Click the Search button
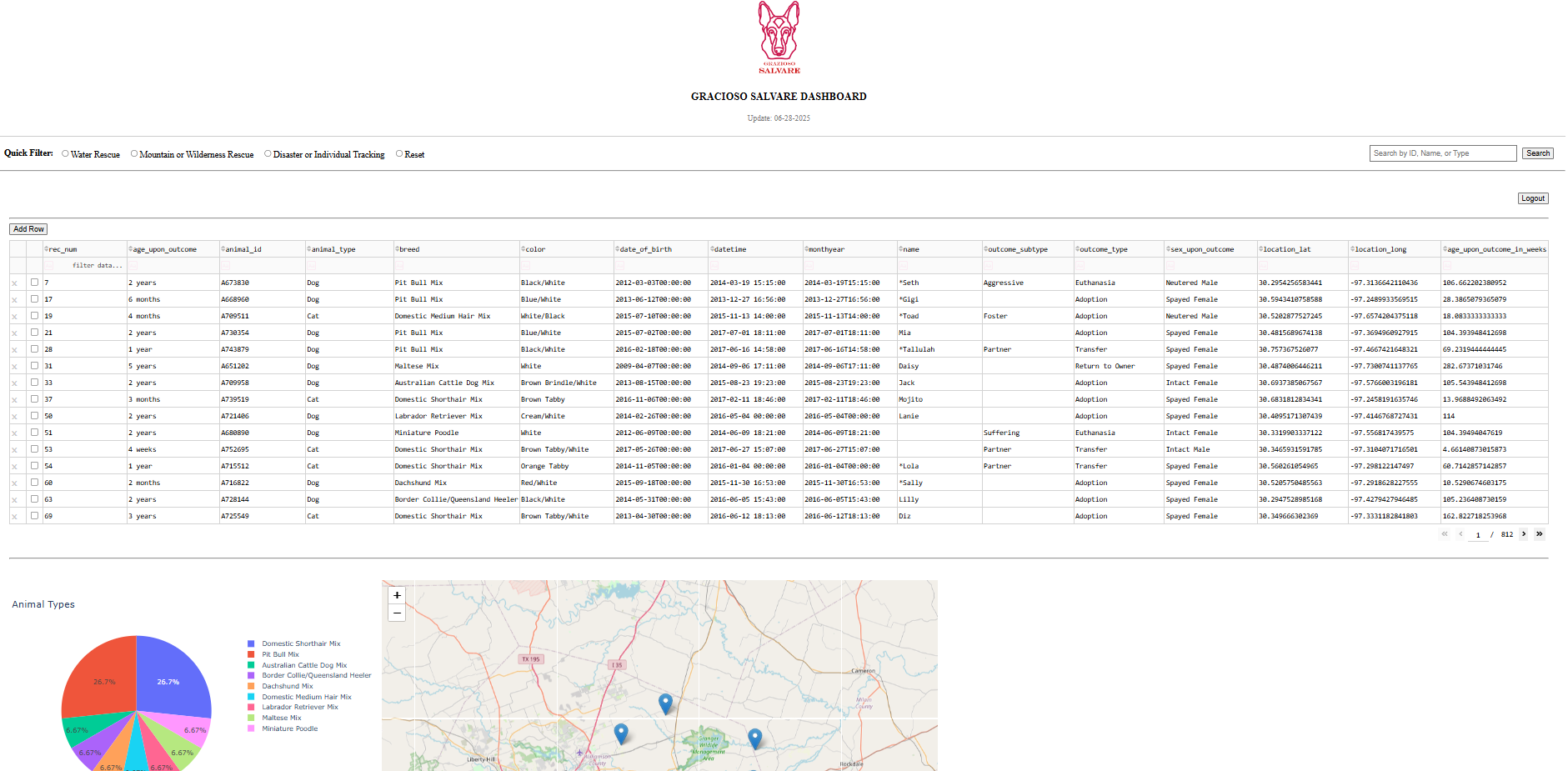This screenshot has width=1568, height=771. pos(1538,153)
